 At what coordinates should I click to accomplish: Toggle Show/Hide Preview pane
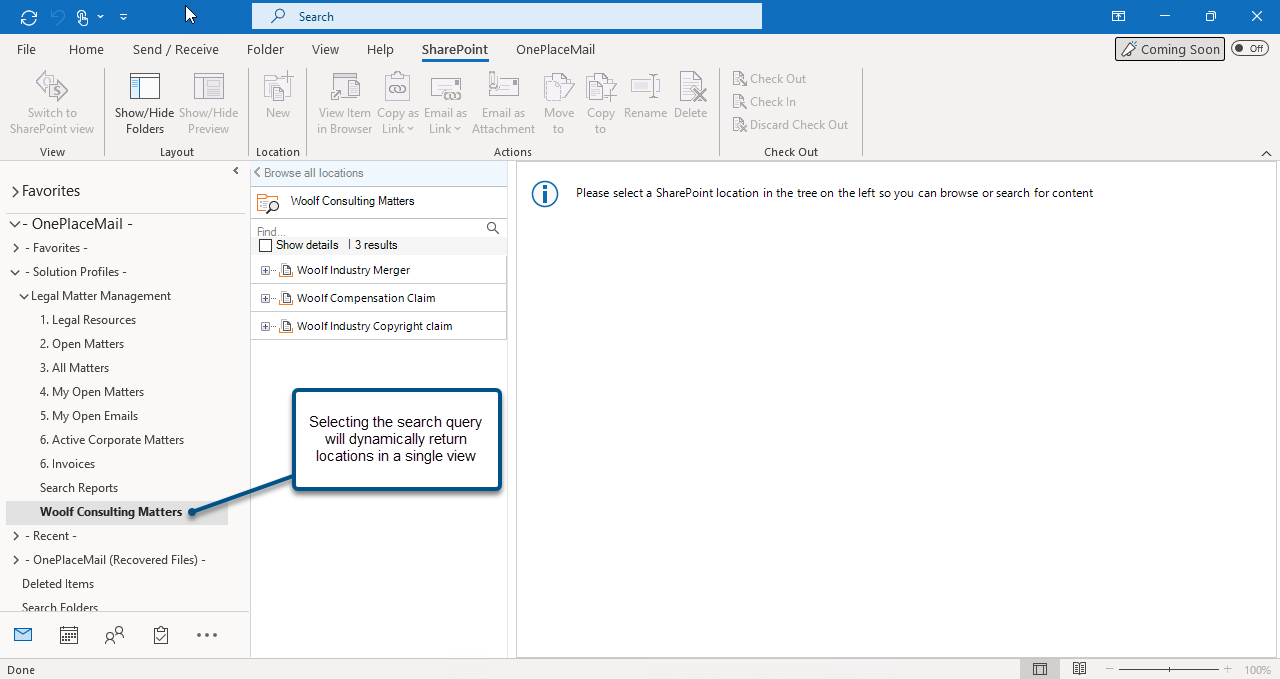click(x=208, y=102)
